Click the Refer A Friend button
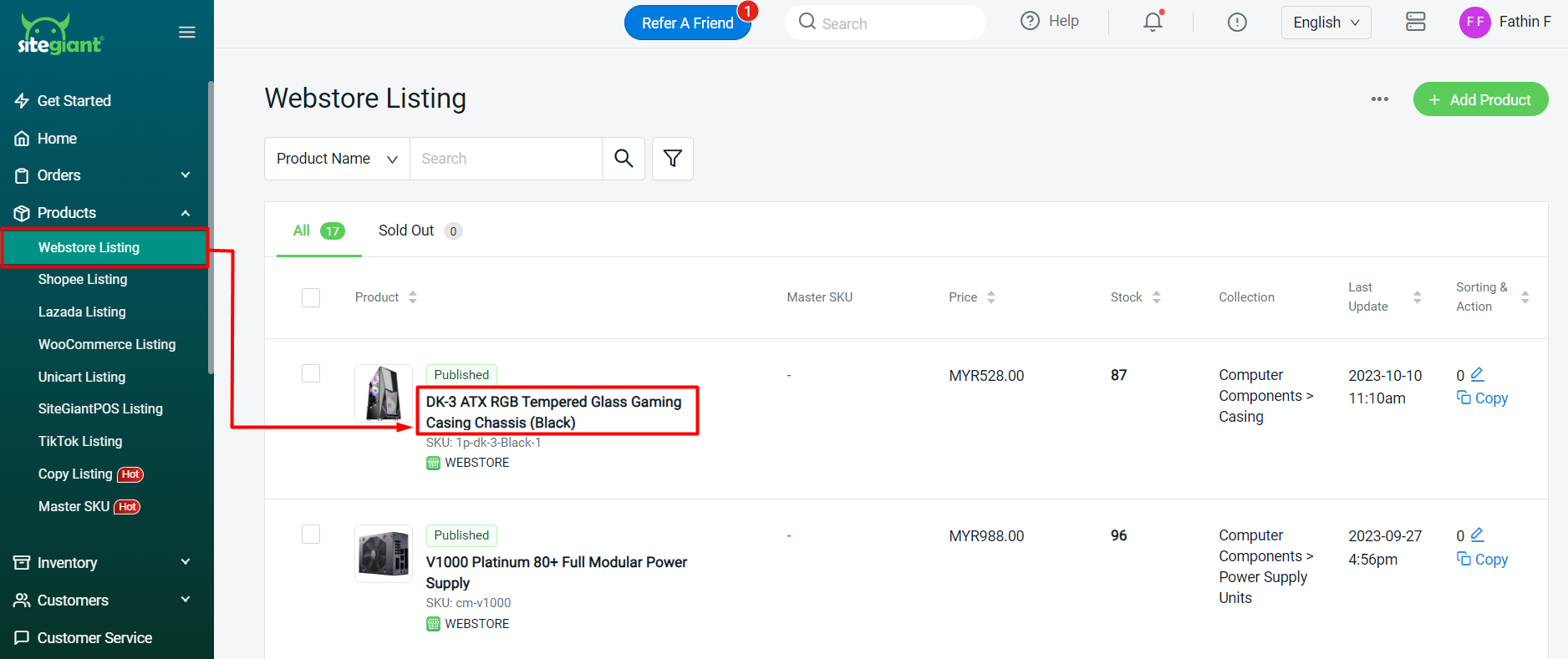1568x659 pixels. 687,23
